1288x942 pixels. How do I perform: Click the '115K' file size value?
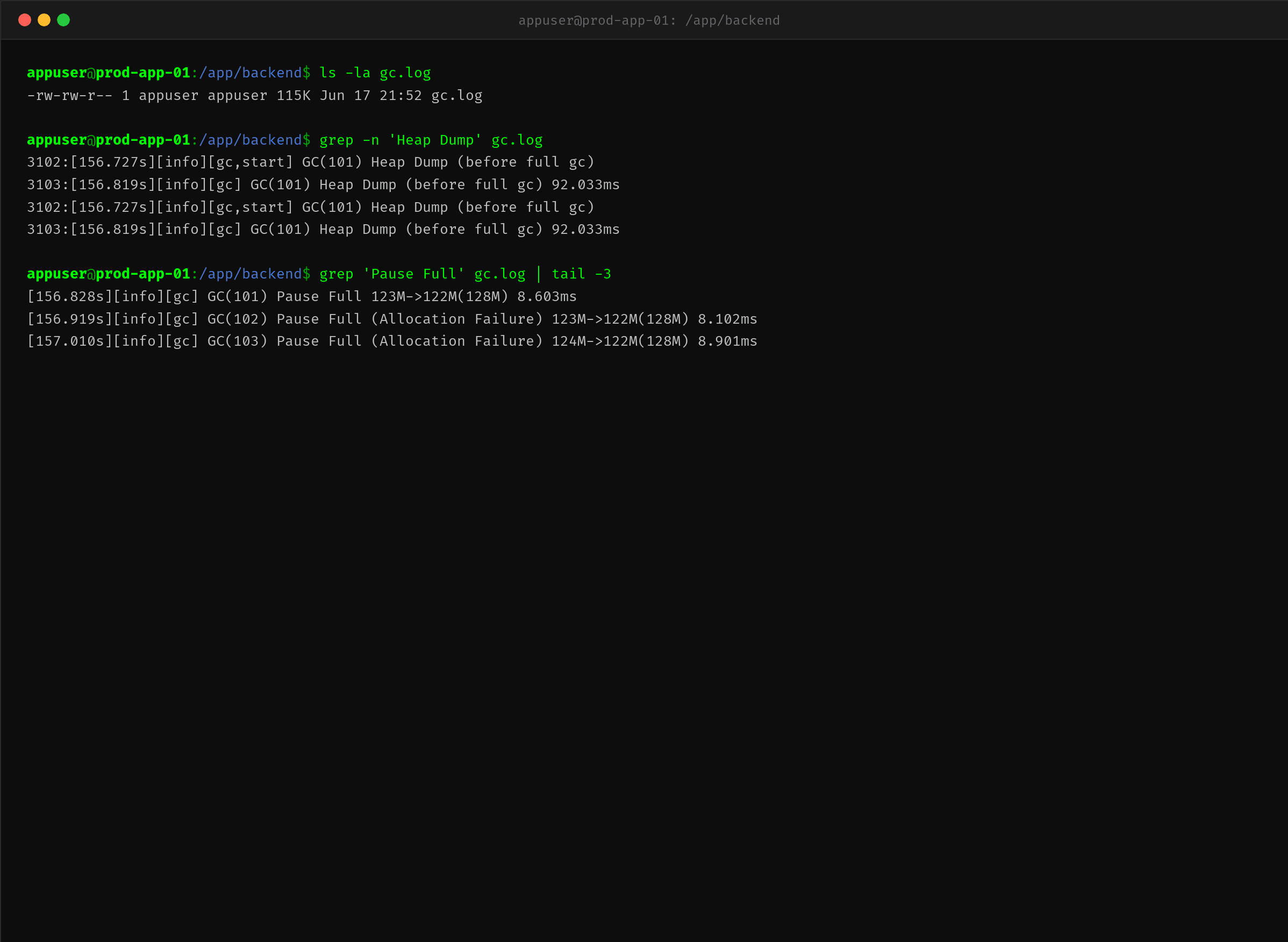coord(294,95)
